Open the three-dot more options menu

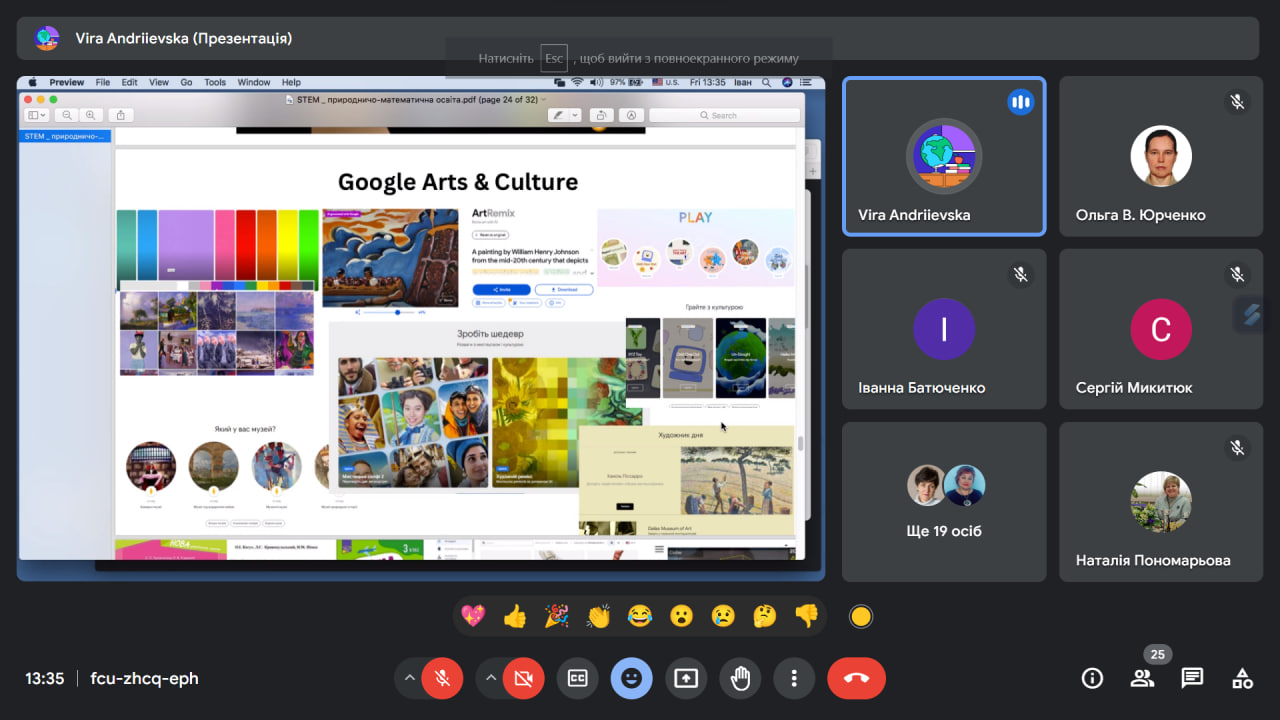794,678
